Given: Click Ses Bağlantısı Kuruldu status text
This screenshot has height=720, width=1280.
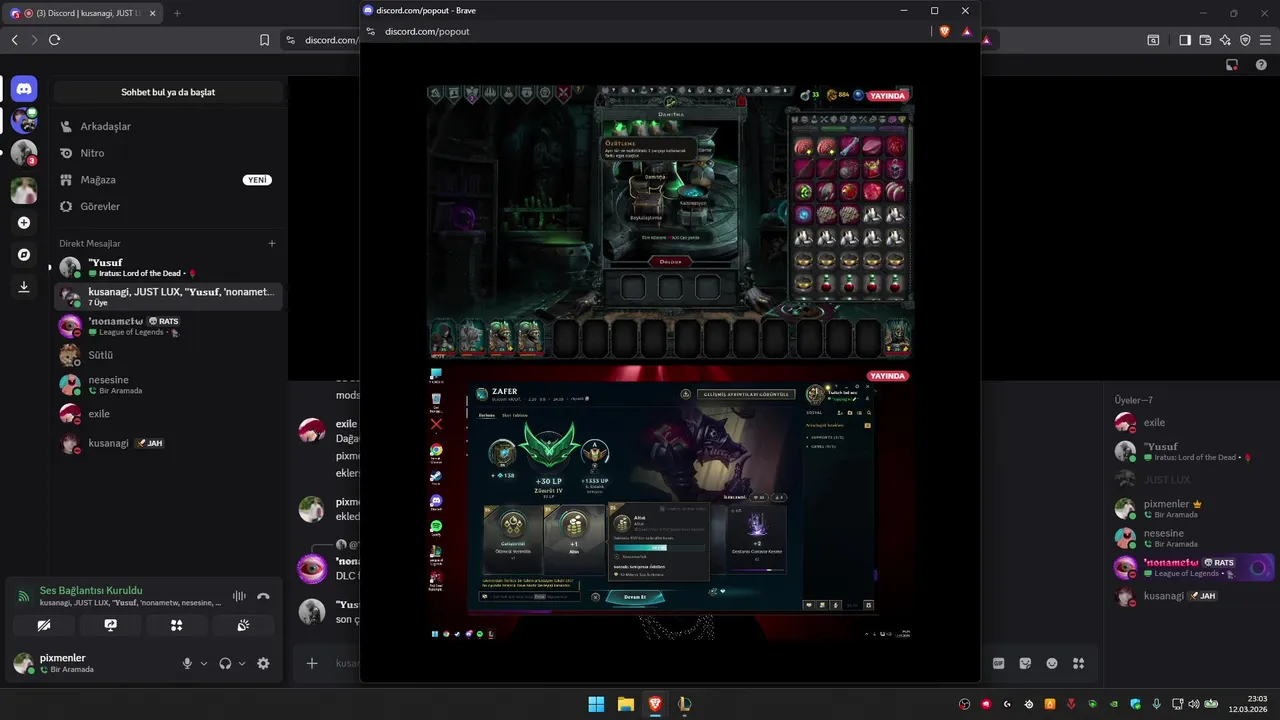Looking at the screenshot, I should tap(91, 591).
